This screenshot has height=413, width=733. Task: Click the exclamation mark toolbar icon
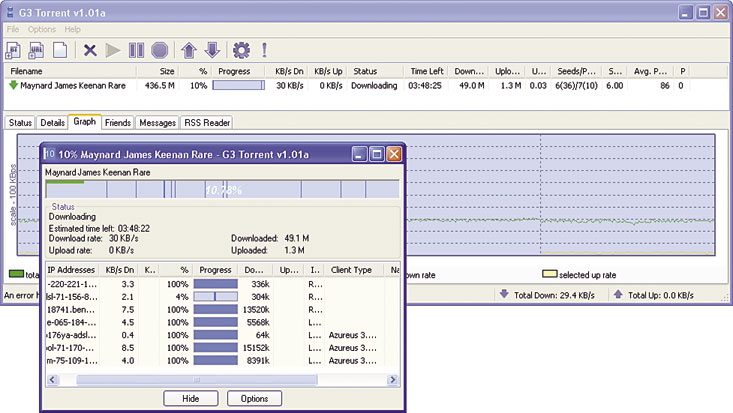click(x=264, y=50)
